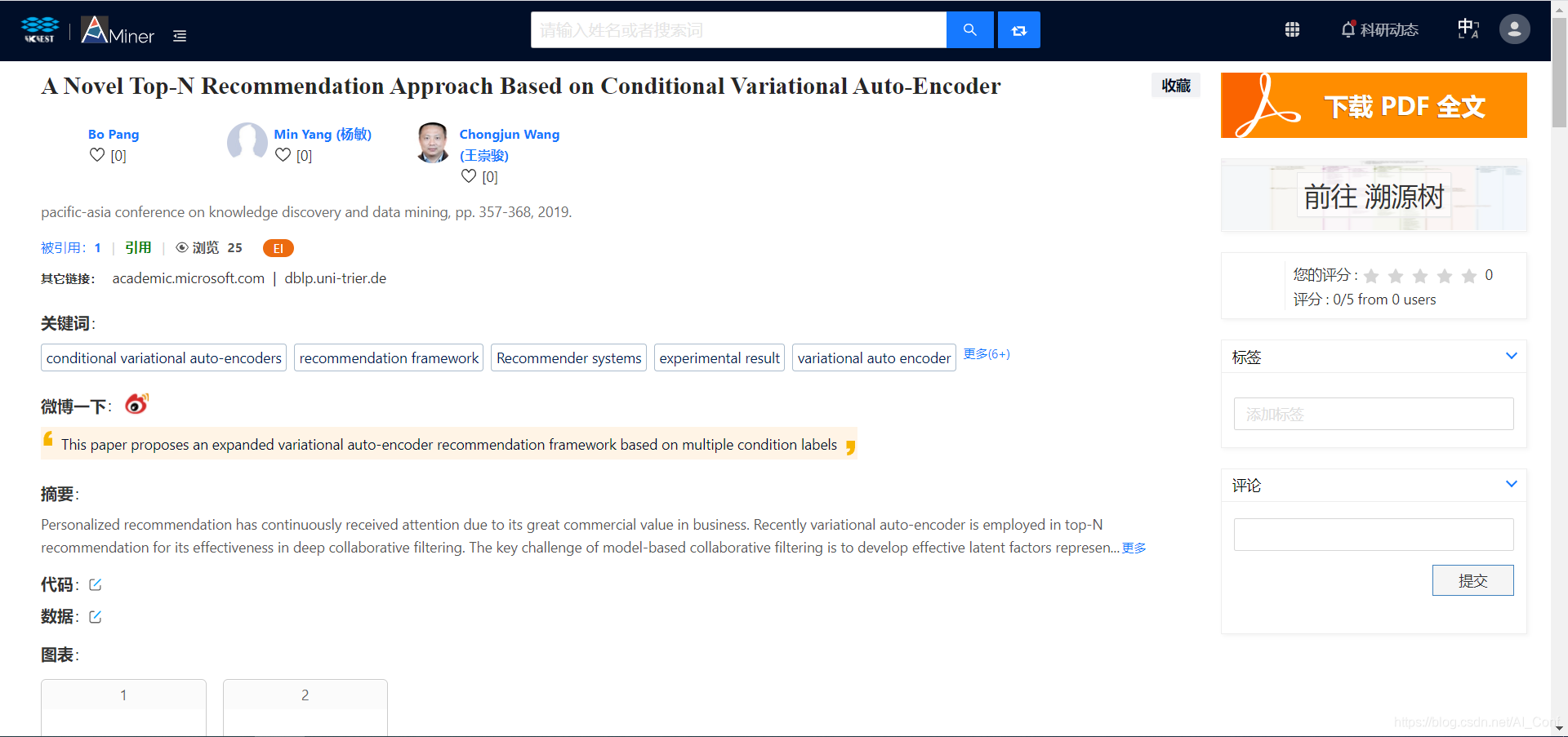Like author Min Yang heart icon
The height and width of the screenshot is (737, 1568).
tap(283, 155)
